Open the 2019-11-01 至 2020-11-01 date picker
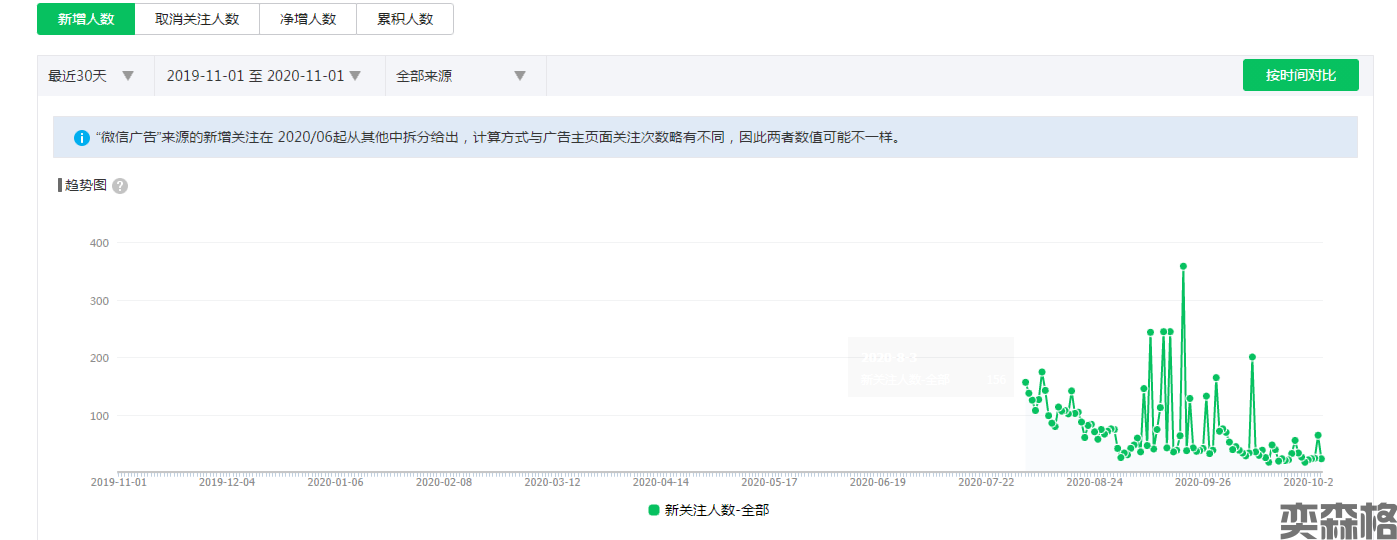Screen dimensions: 1397x540 pos(263,76)
